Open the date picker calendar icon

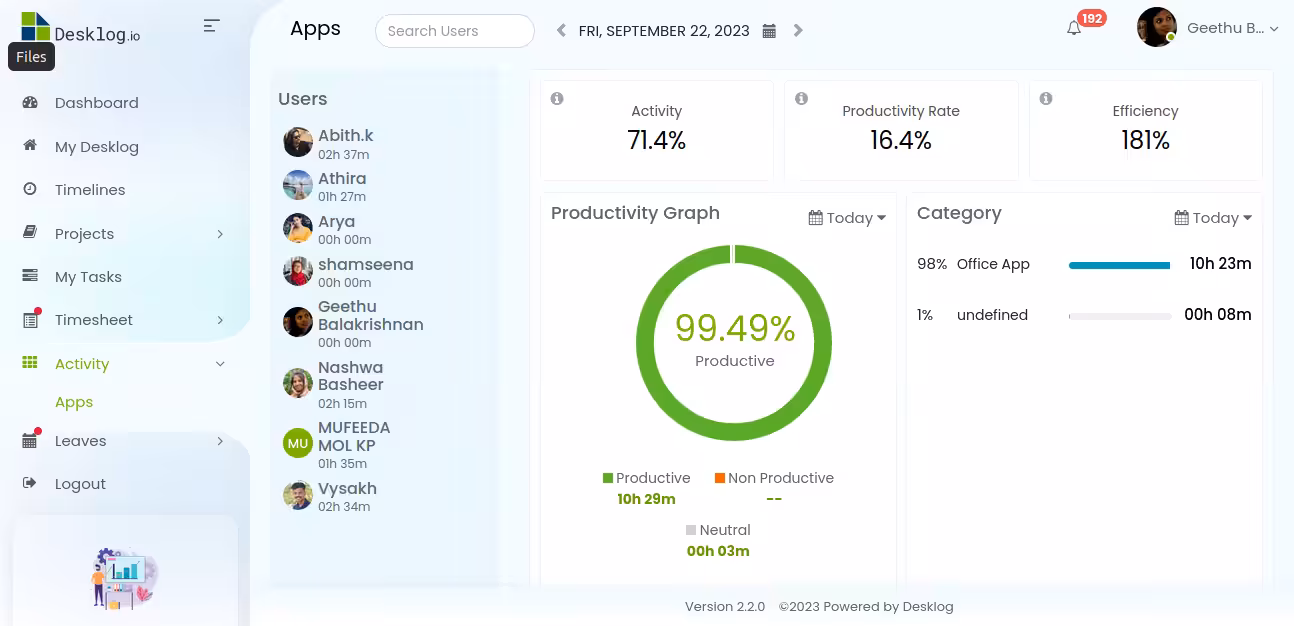(x=769, y=31)
